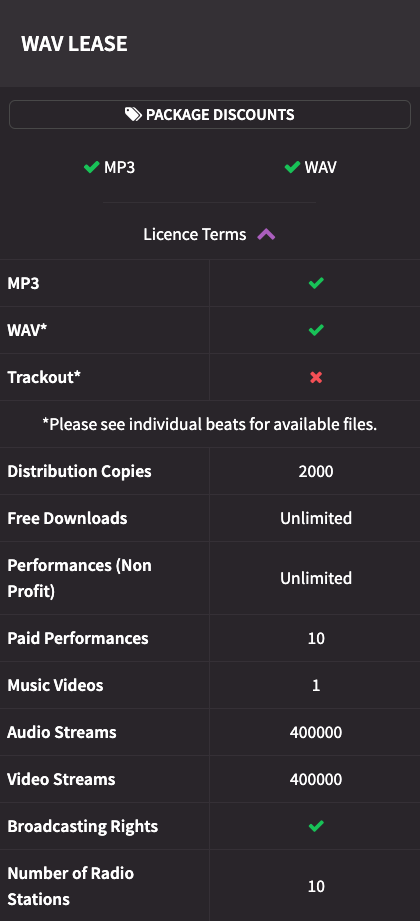Viewport: 420px width, 921px height.
Task: Click the green check in MP3 row
Action: (316, 283)
